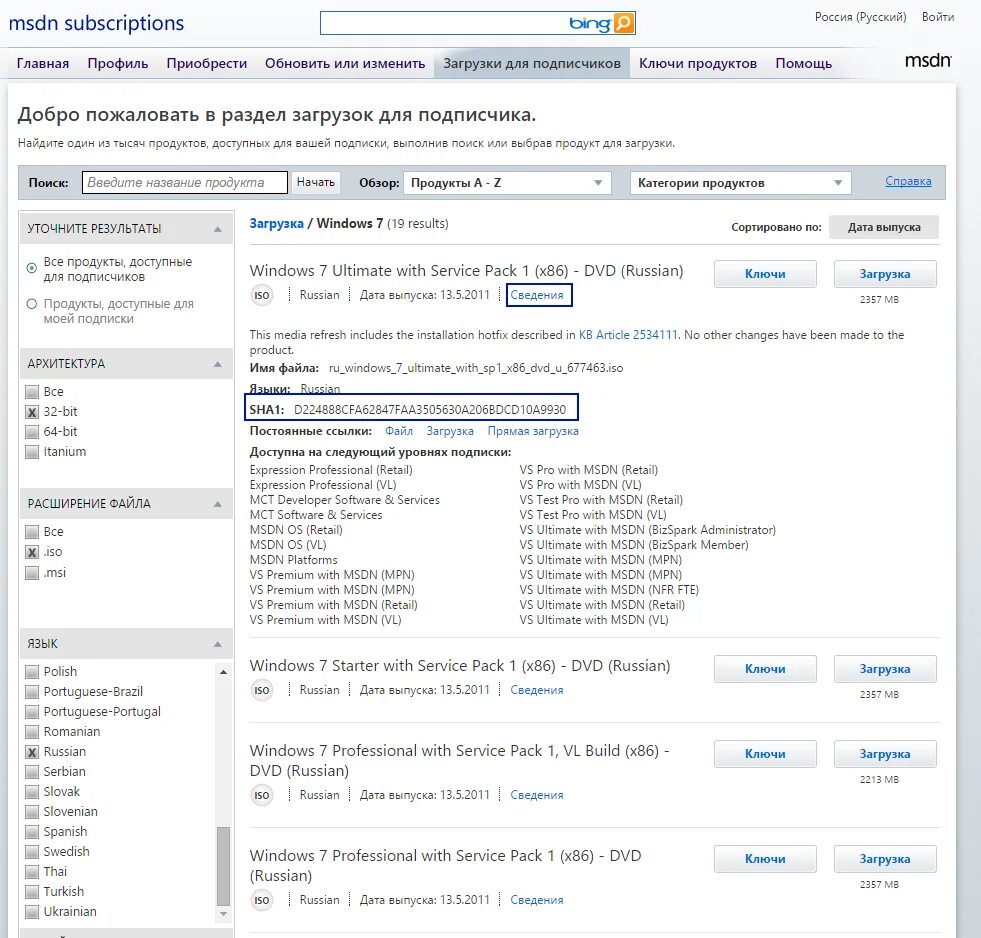The image size is (981, 938).
Task: Click Ключи button for Windows 7 Professional DVD
Action: (765, 859)
